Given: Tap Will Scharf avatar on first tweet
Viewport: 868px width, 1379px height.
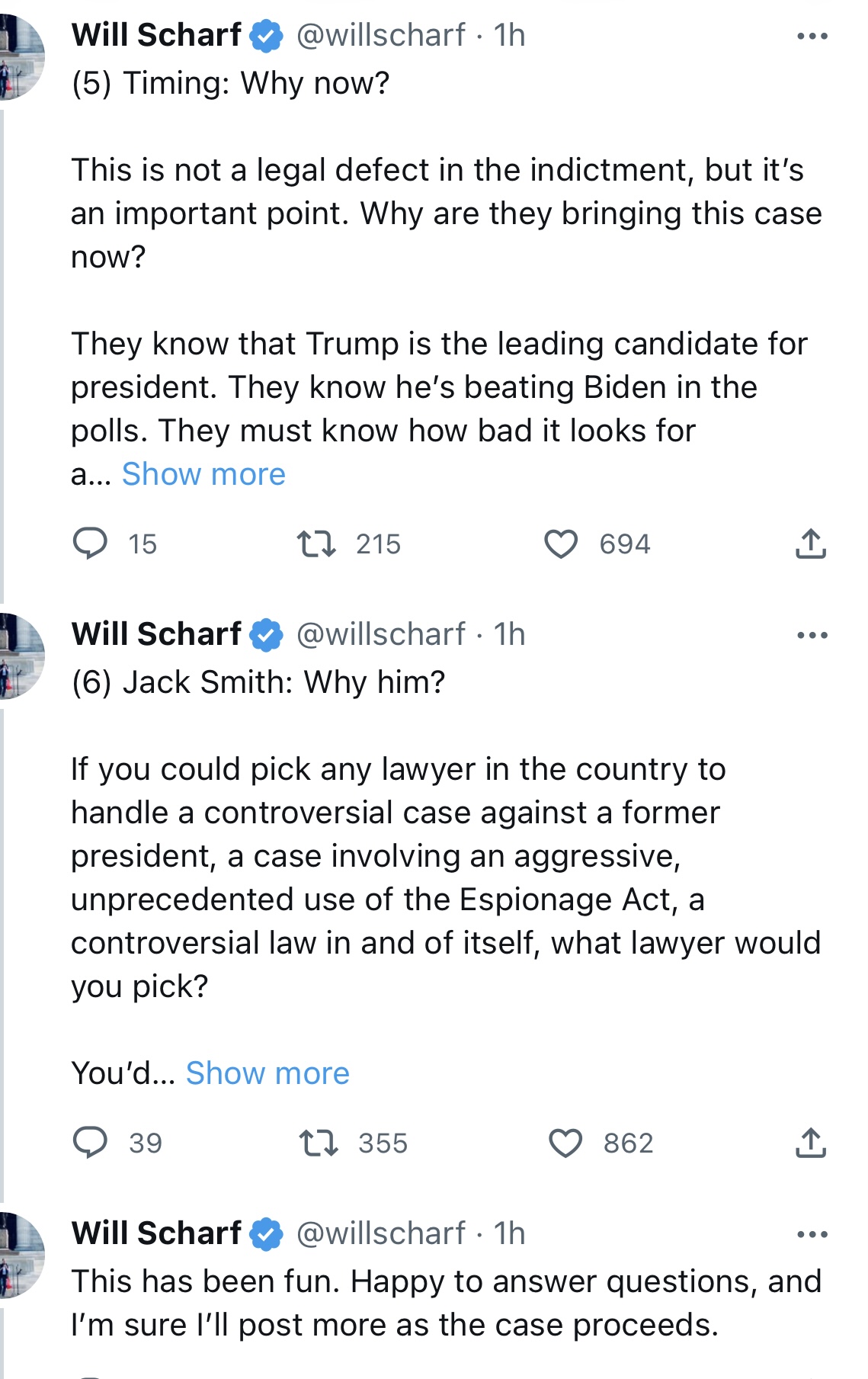Looking at the screenshot, I should [21, 56].
